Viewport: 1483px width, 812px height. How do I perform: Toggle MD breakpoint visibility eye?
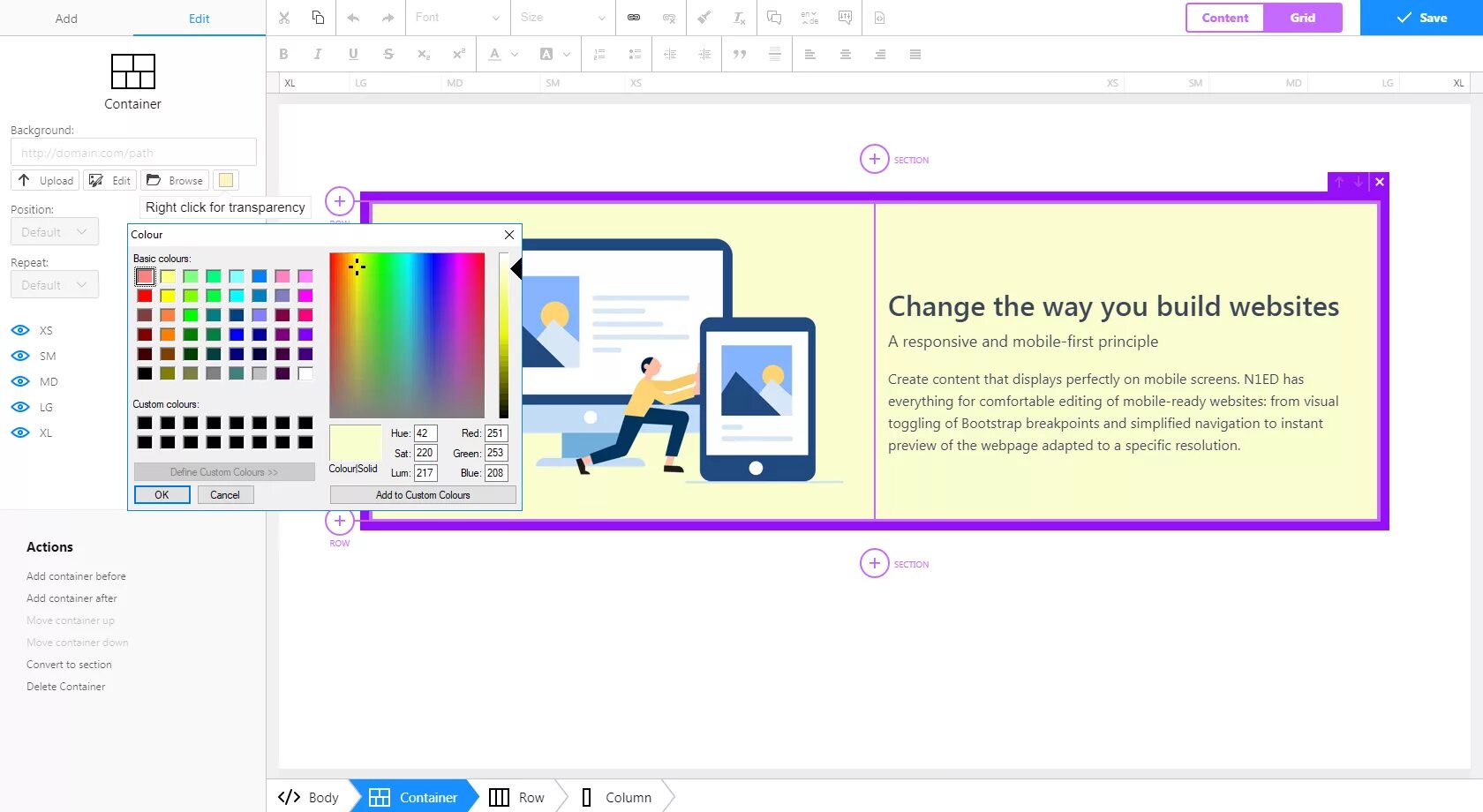(20, 381)
